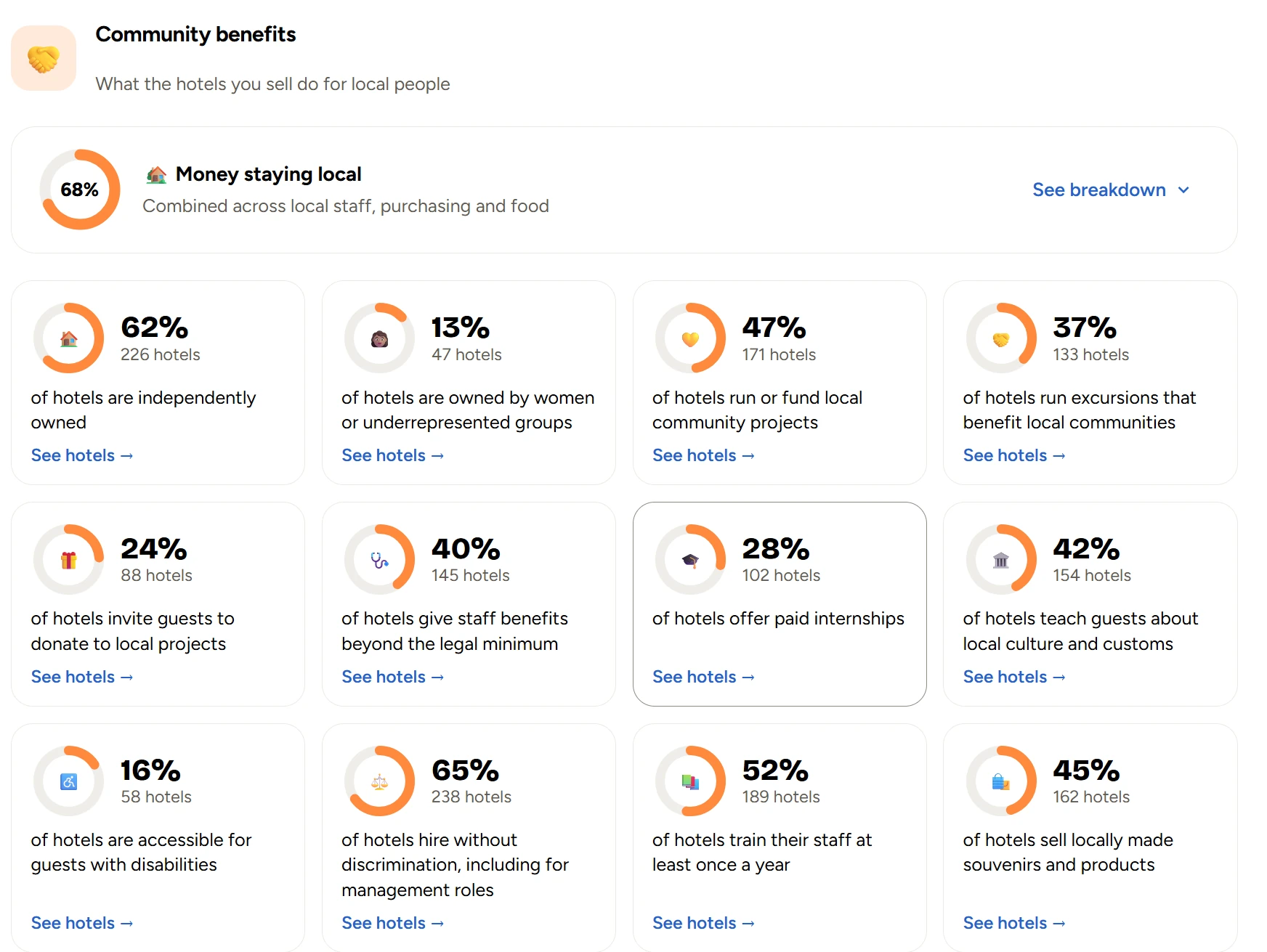This screenshot has height=952, width=1267.
Task: Open See hotels for accessible hotels
Action: point(82,923)
